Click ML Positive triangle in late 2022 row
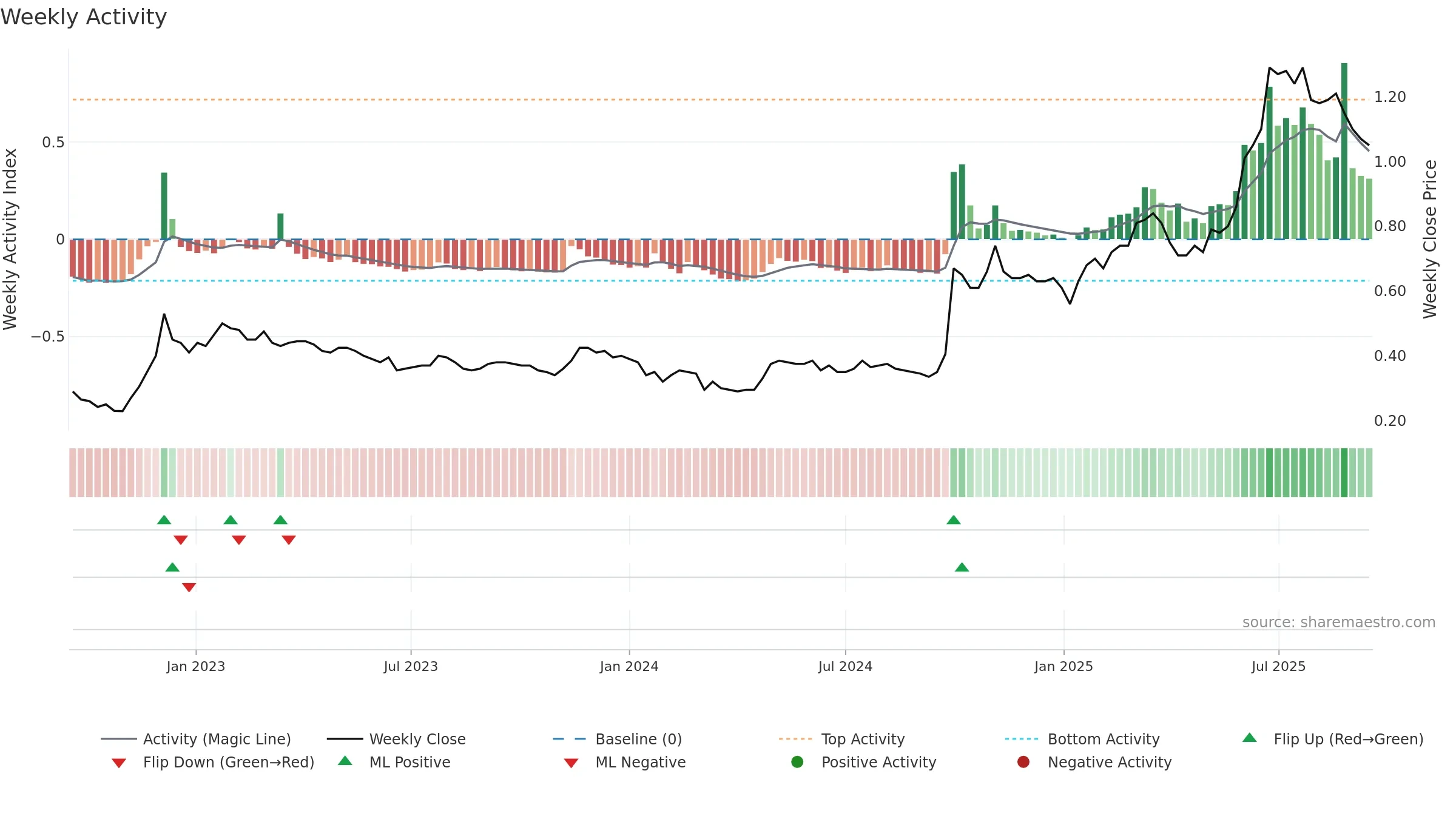This screenshot has width=1456, height=819. click(x=172, y=567)
